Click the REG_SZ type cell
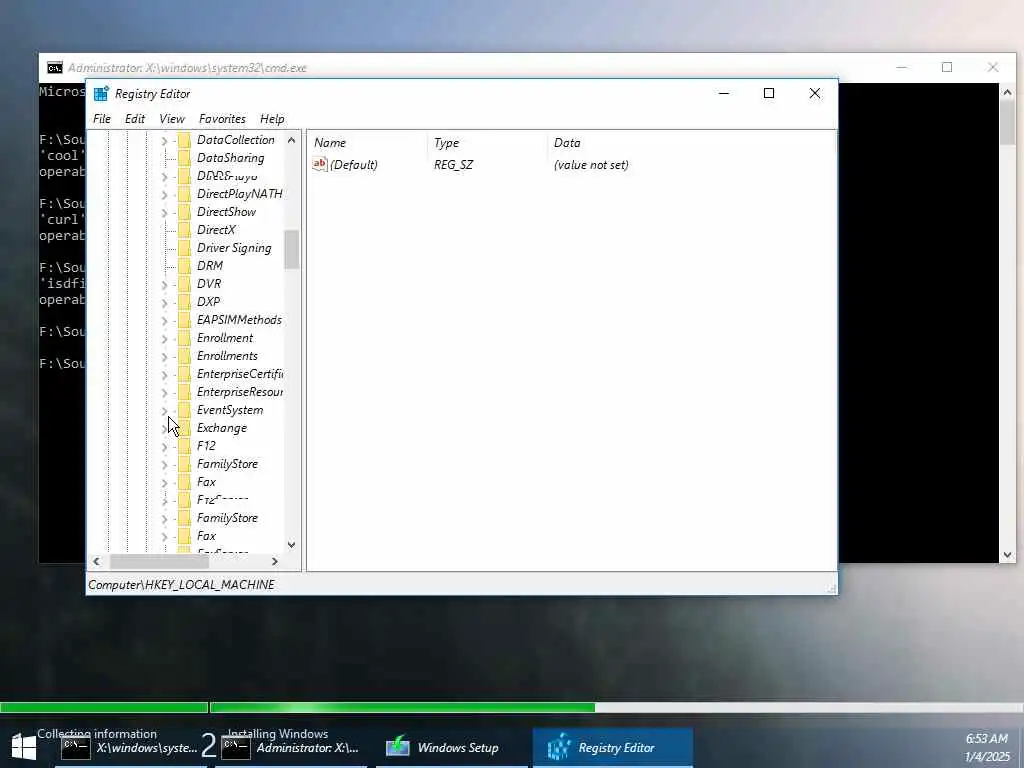This screenshot has width=1024, height=768. pyautogui.click(x=453, y=165)
